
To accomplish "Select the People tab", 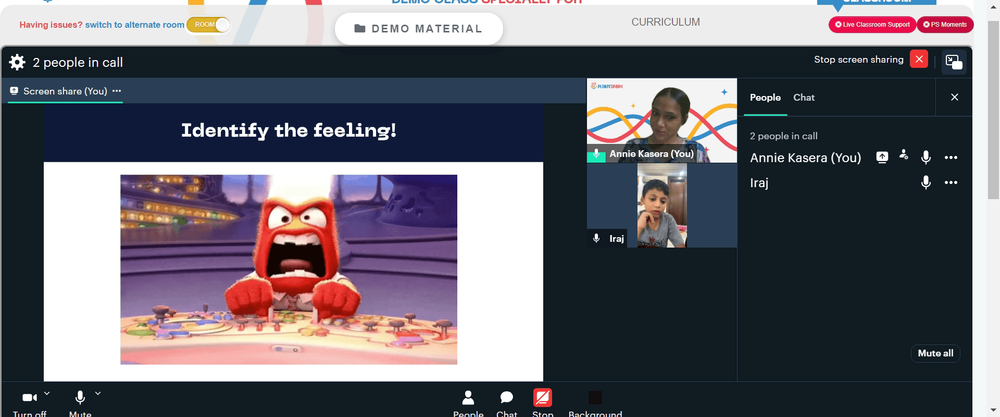I will (765, 98).
